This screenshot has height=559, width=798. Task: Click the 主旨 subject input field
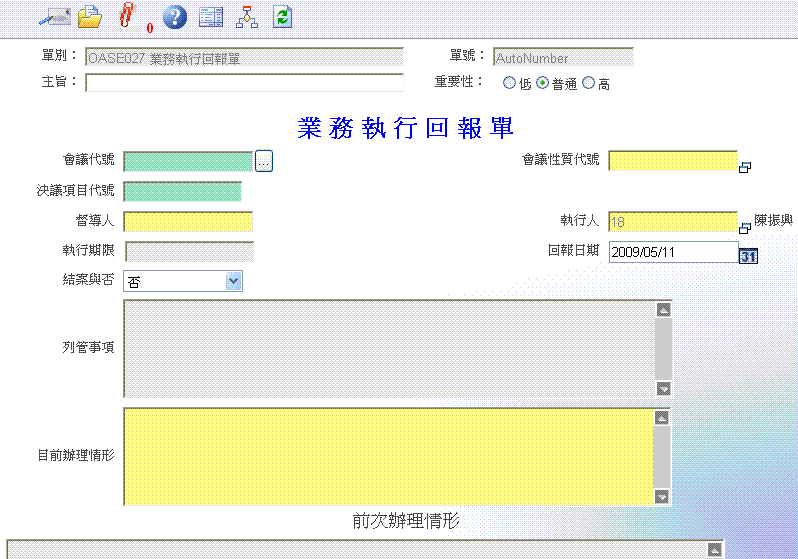click(244, 83)
